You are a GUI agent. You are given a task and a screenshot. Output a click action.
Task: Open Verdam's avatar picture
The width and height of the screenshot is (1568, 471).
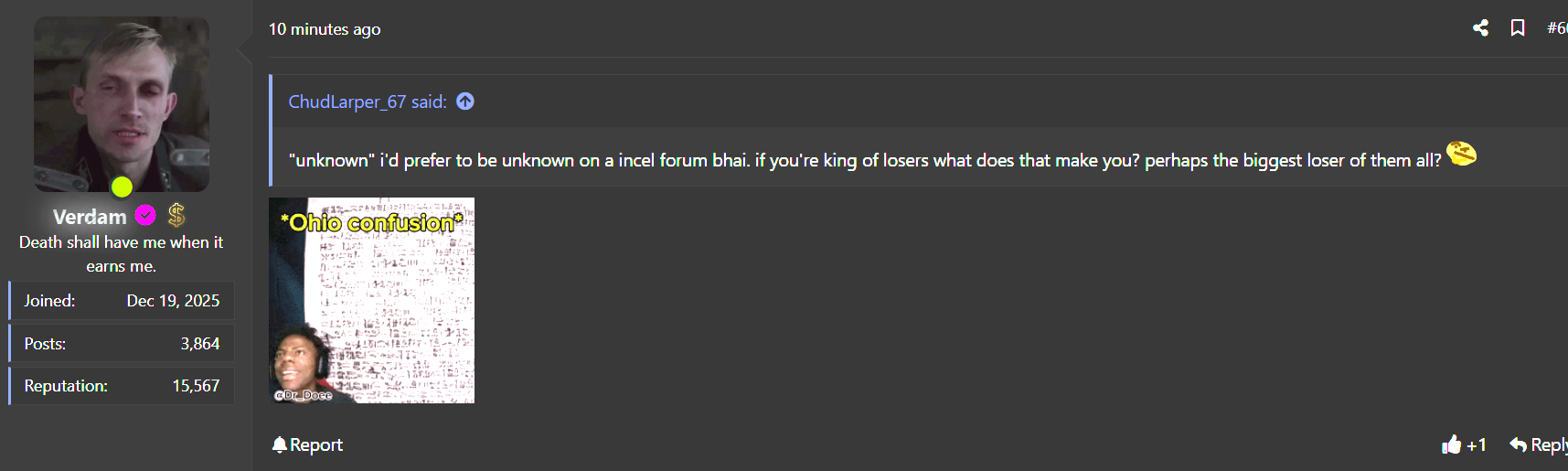click(122, 103)
